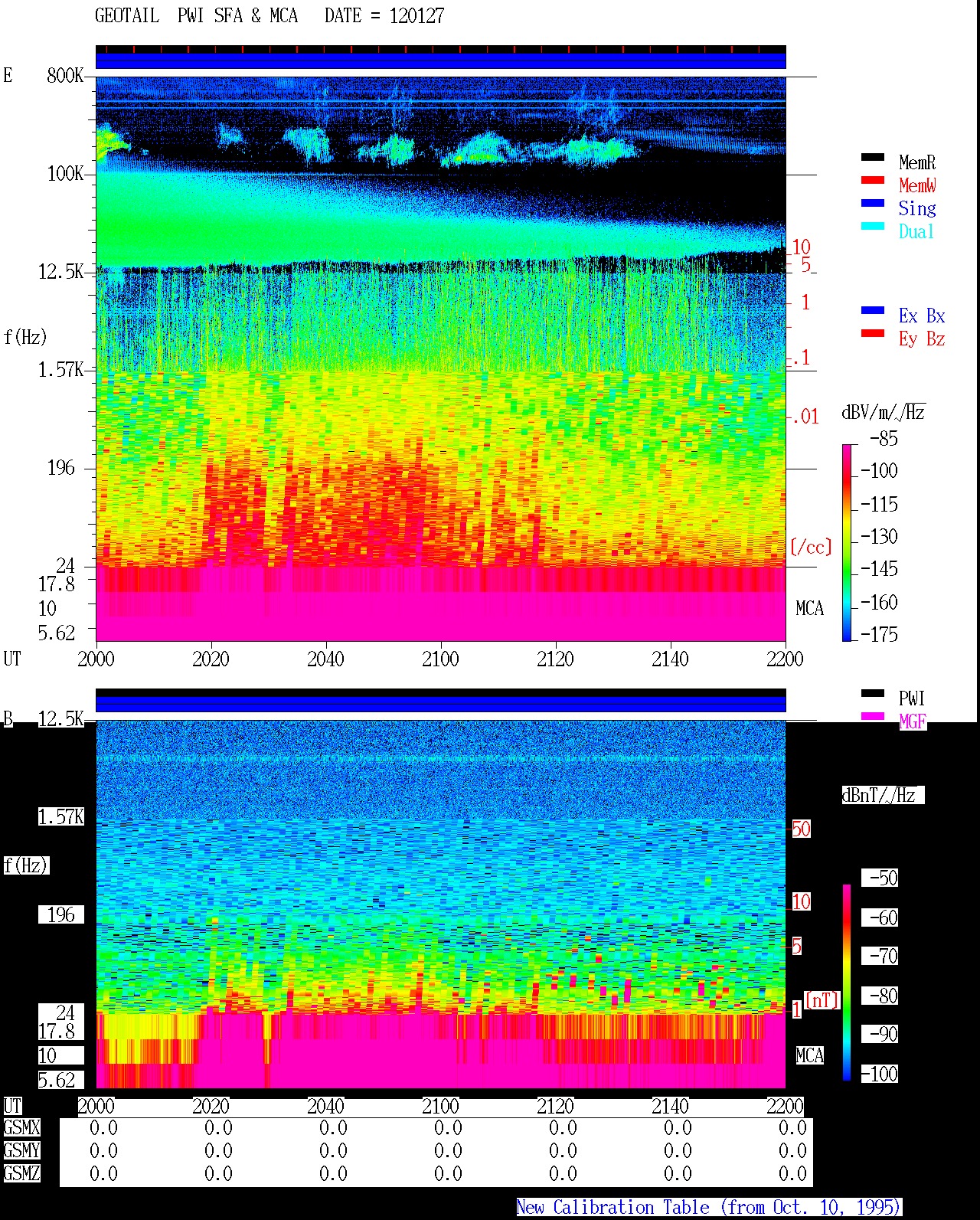Click the Ex Bx legend label
This screenshot has width=980, height=1220.
tap(922, 316)
